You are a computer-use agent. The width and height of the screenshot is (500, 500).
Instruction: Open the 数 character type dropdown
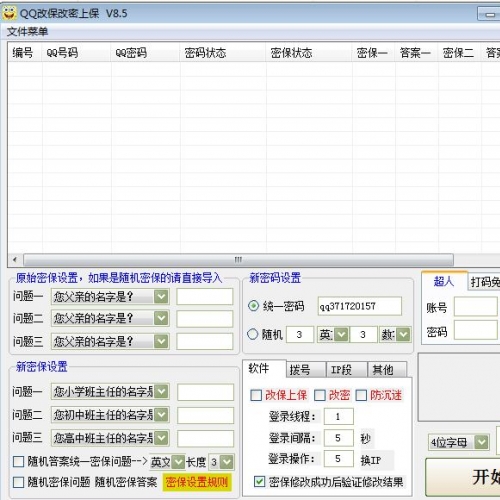click(403, 334)
